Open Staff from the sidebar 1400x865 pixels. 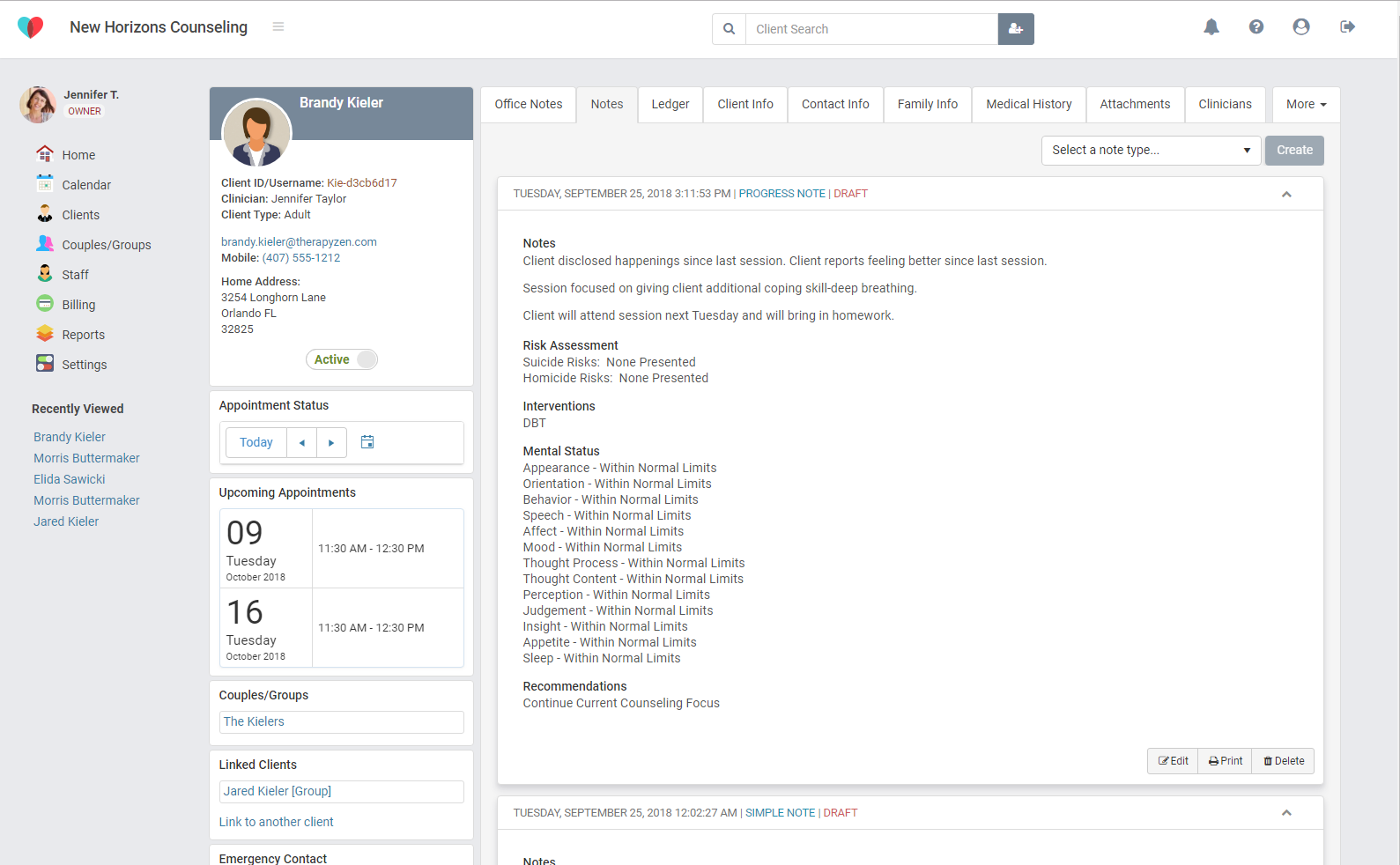[63, 275]
